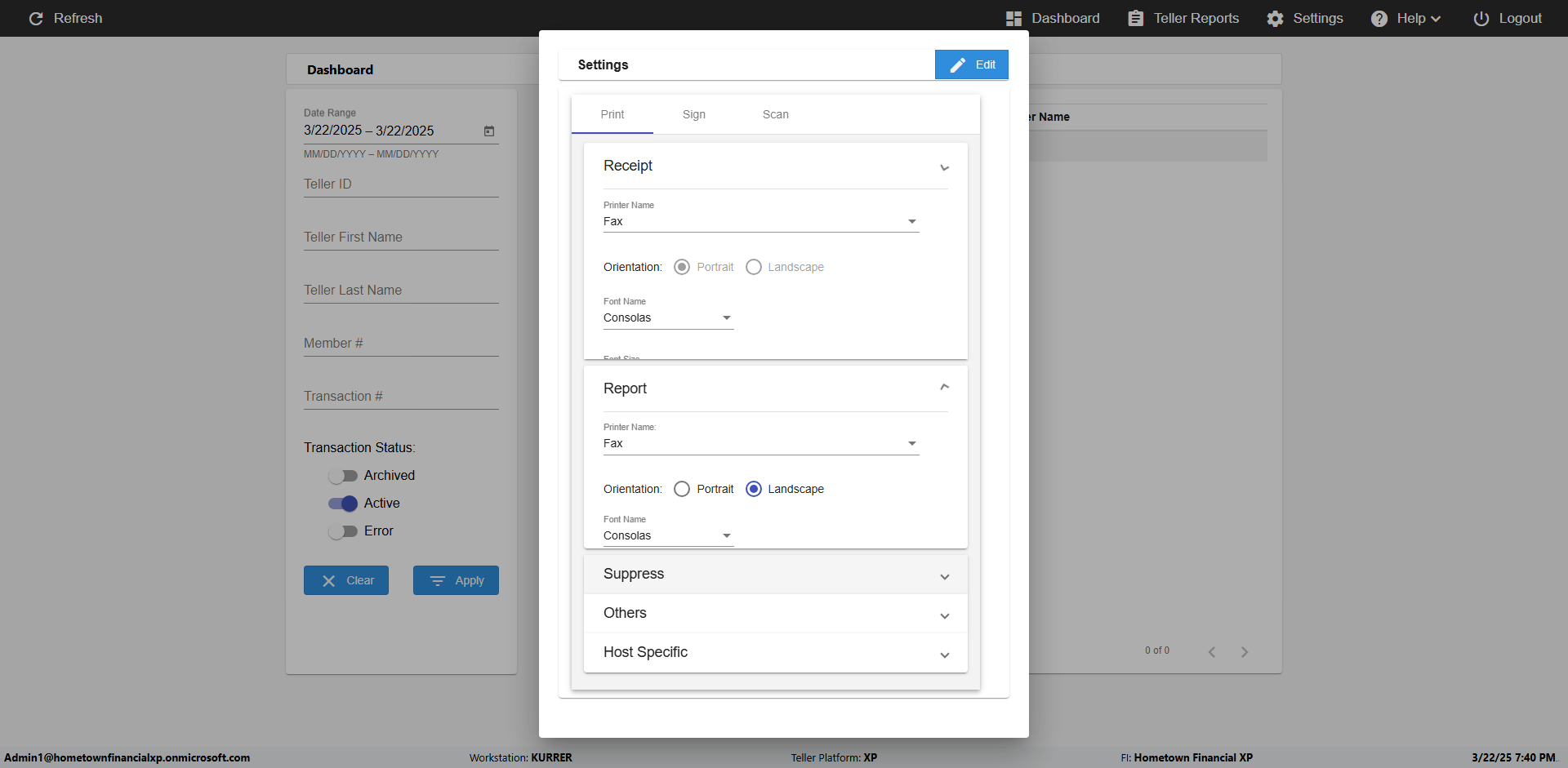Go to next page arrow
Image resolution: width=1568 pixels, height=768 pixels.
[1245, 651]
